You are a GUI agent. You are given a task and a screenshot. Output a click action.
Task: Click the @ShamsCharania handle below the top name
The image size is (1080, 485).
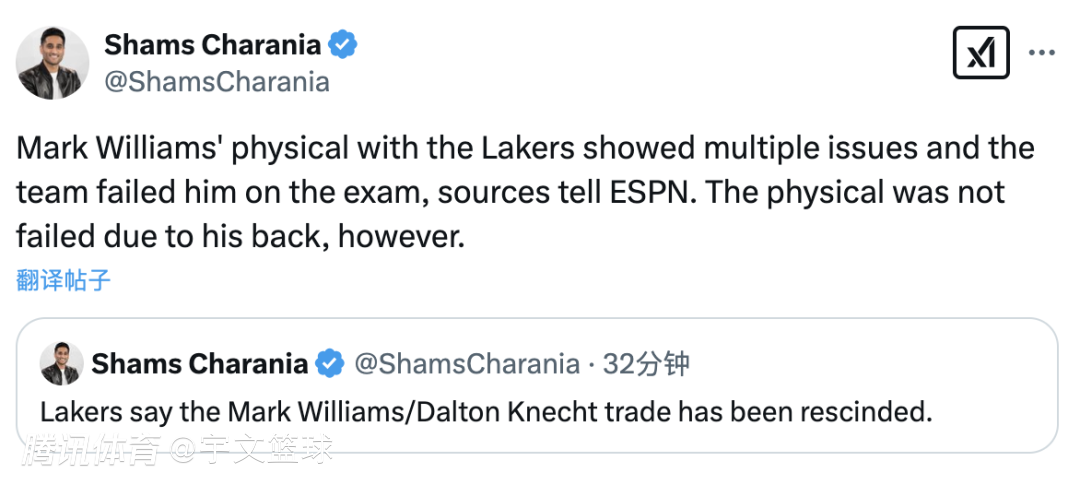[x=216, y=82]
